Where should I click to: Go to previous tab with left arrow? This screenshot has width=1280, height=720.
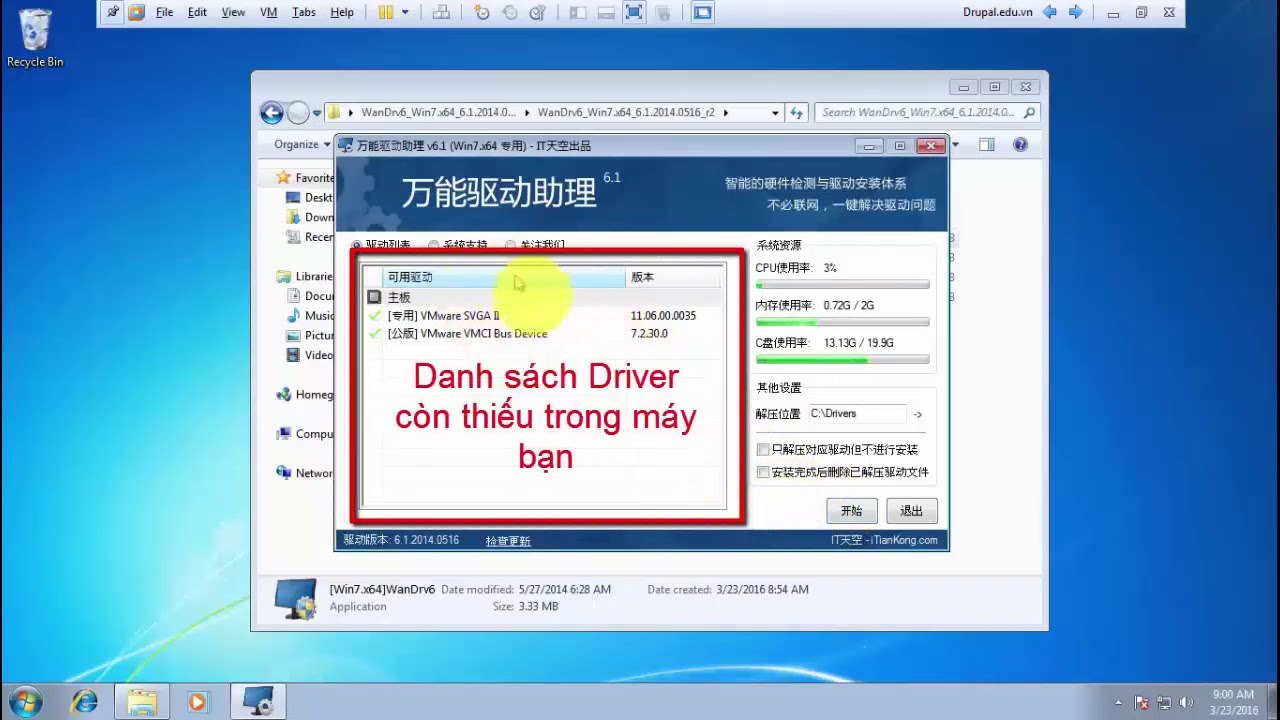coord(1049,12)
